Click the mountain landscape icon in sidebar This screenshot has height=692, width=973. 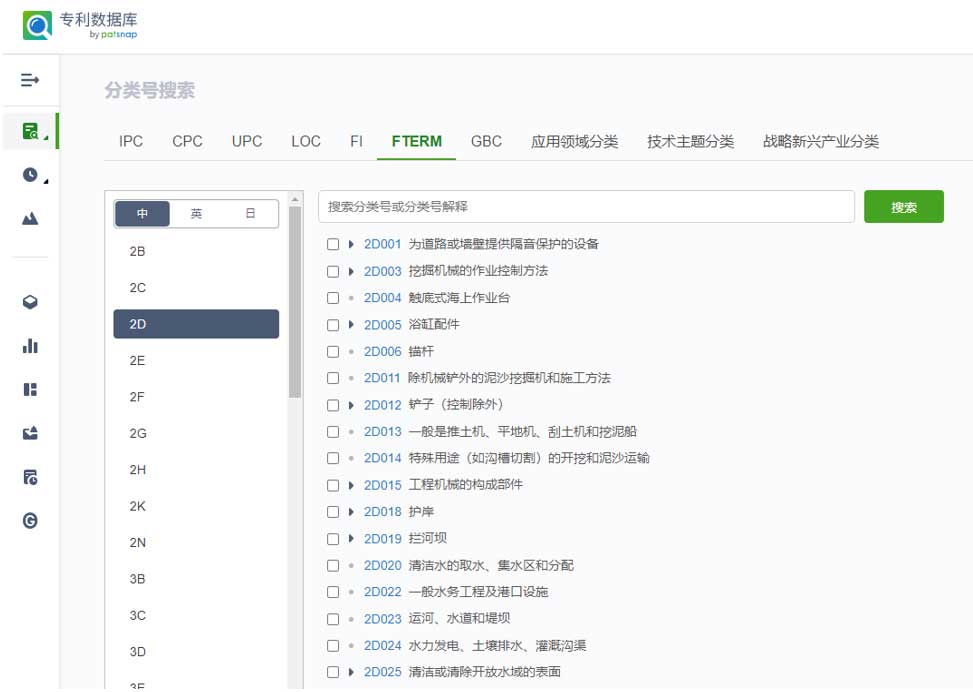click(x=30, y=218)
